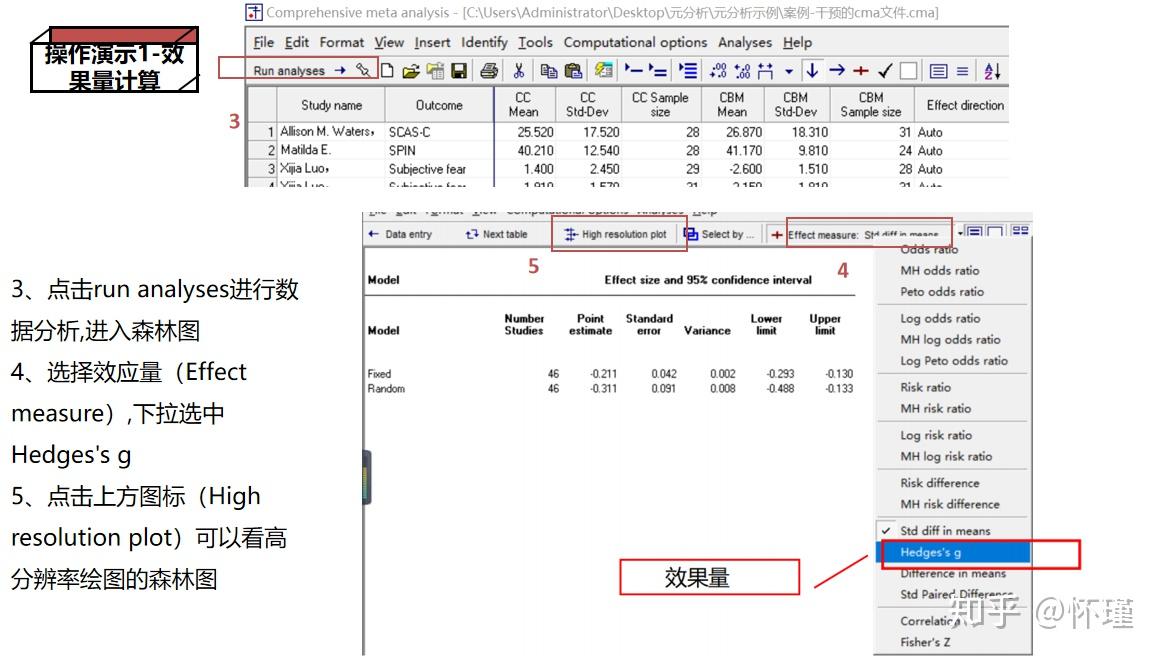
Task: Click the High resolution plot button
Action: coord(616,234)
